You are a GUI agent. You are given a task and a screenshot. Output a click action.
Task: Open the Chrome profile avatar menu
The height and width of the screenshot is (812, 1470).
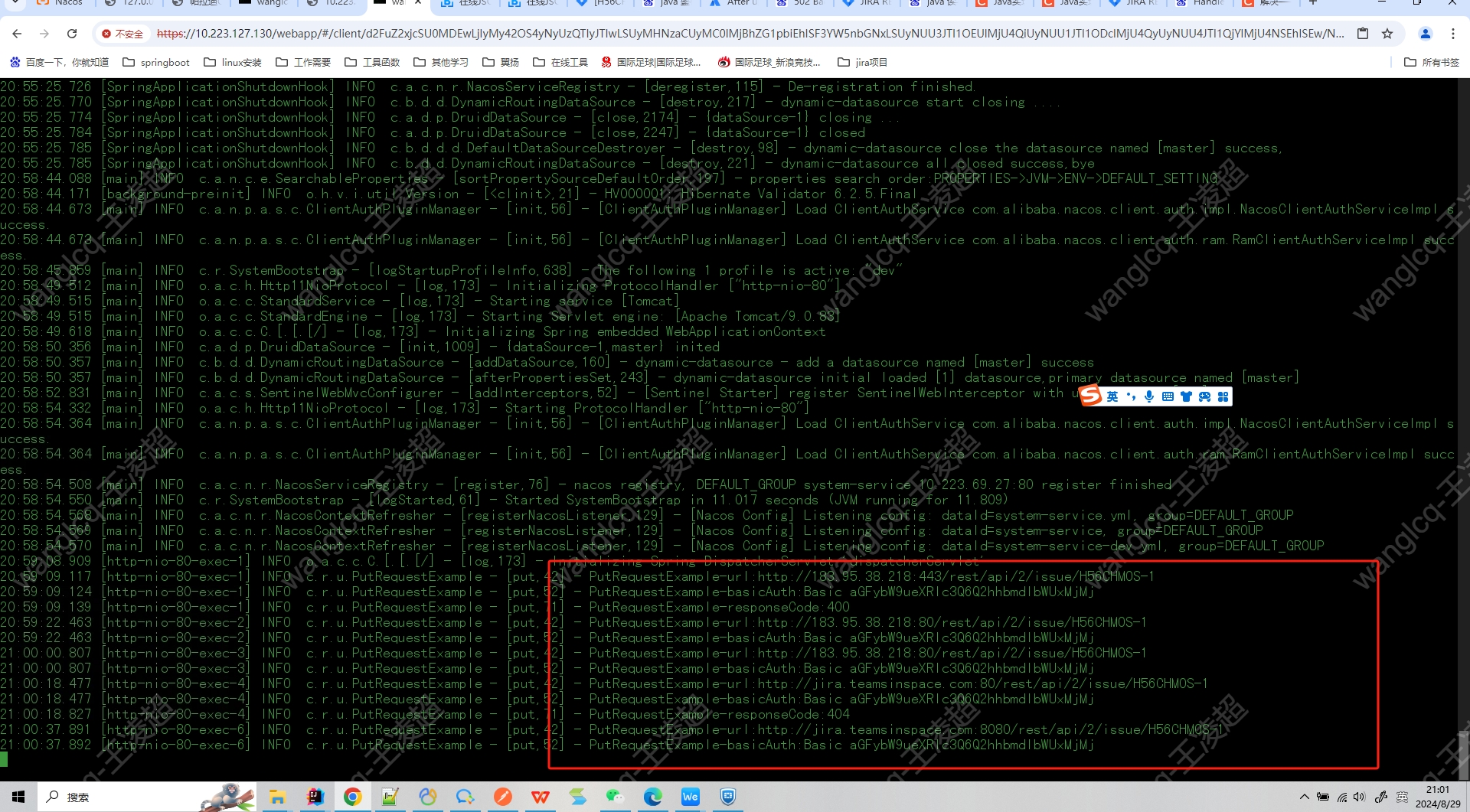[x=1425, y=34]
